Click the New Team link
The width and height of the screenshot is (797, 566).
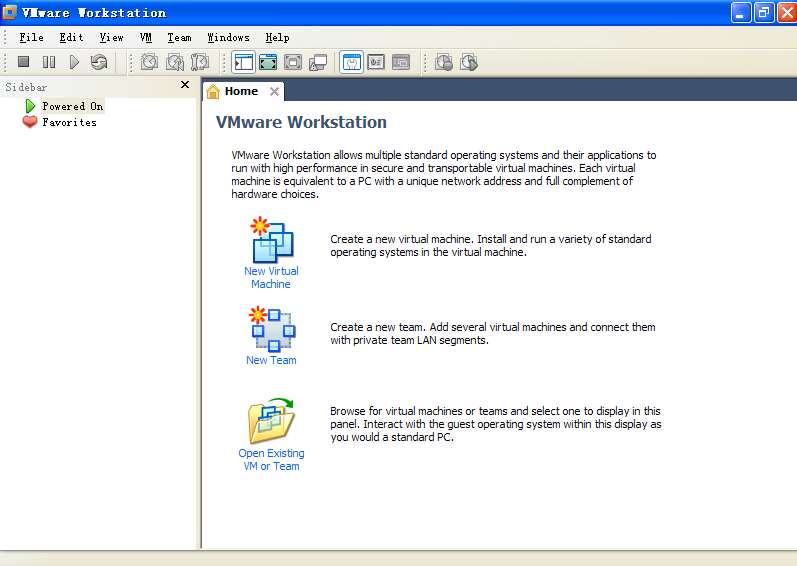271,360
